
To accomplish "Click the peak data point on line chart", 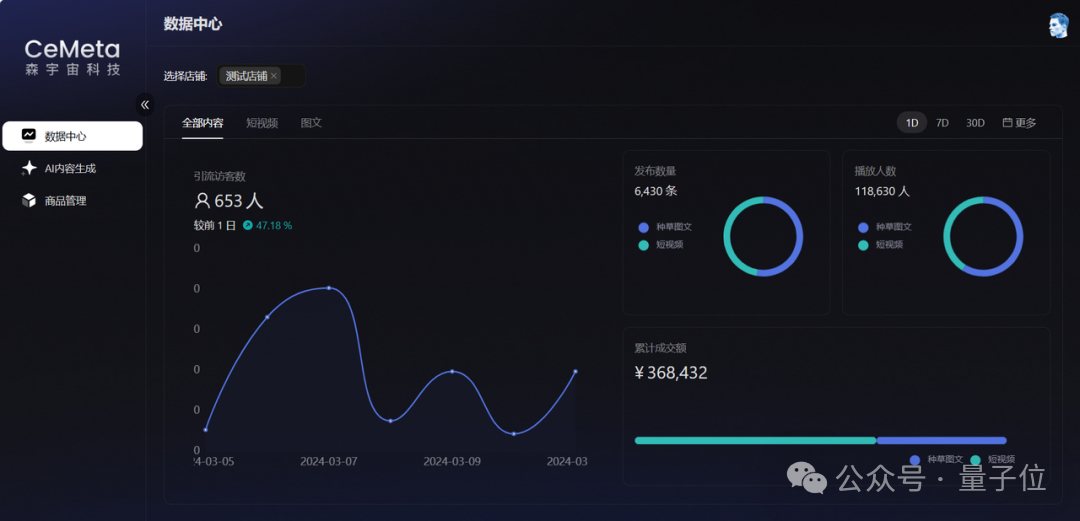I will [x=329, y=288].
